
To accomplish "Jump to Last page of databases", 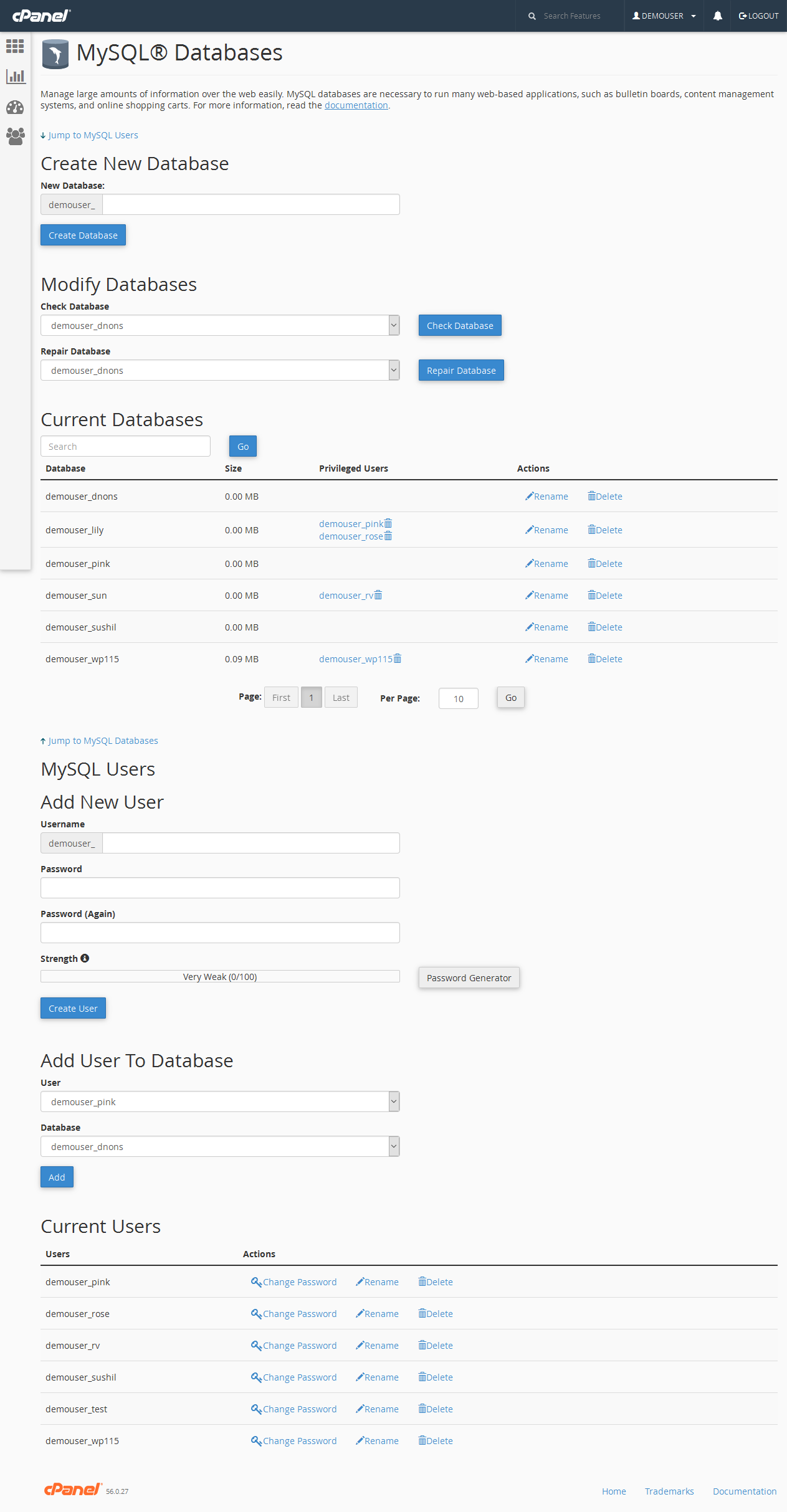I will 341,698.
